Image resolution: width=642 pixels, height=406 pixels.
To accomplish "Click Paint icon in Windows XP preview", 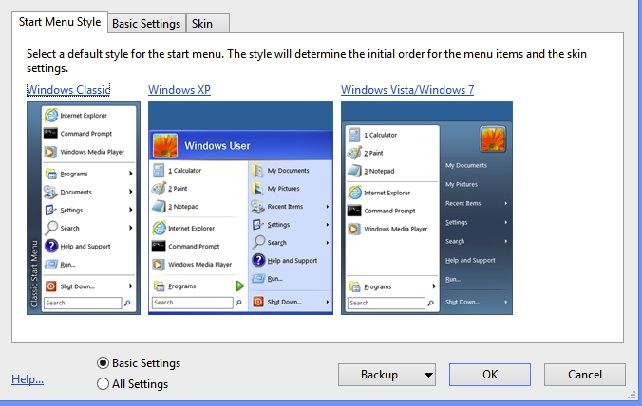I will click(x=158, y=188).
